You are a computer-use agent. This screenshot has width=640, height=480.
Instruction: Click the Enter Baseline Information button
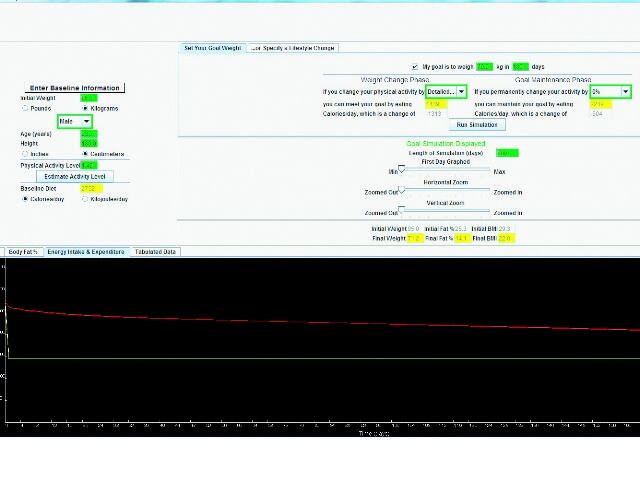75,88
